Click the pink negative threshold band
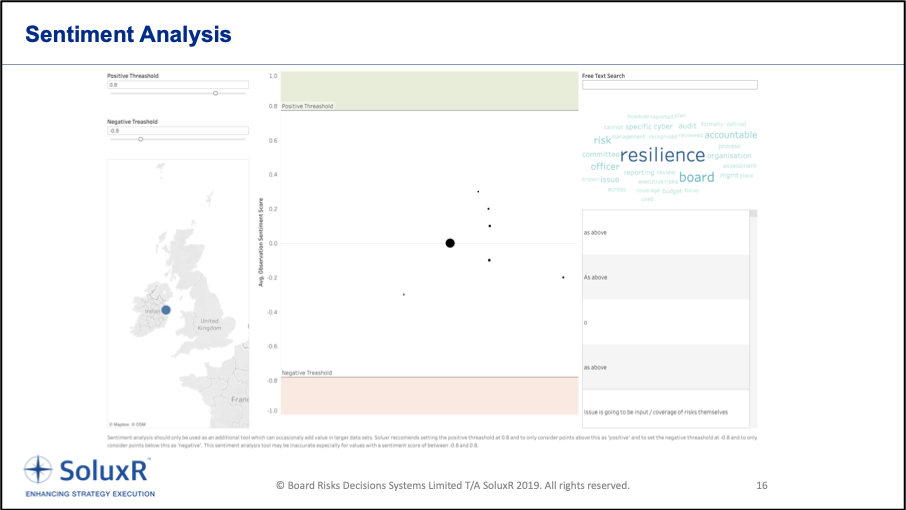The width and height of the screenshot is (906, 510). (429, 396)
